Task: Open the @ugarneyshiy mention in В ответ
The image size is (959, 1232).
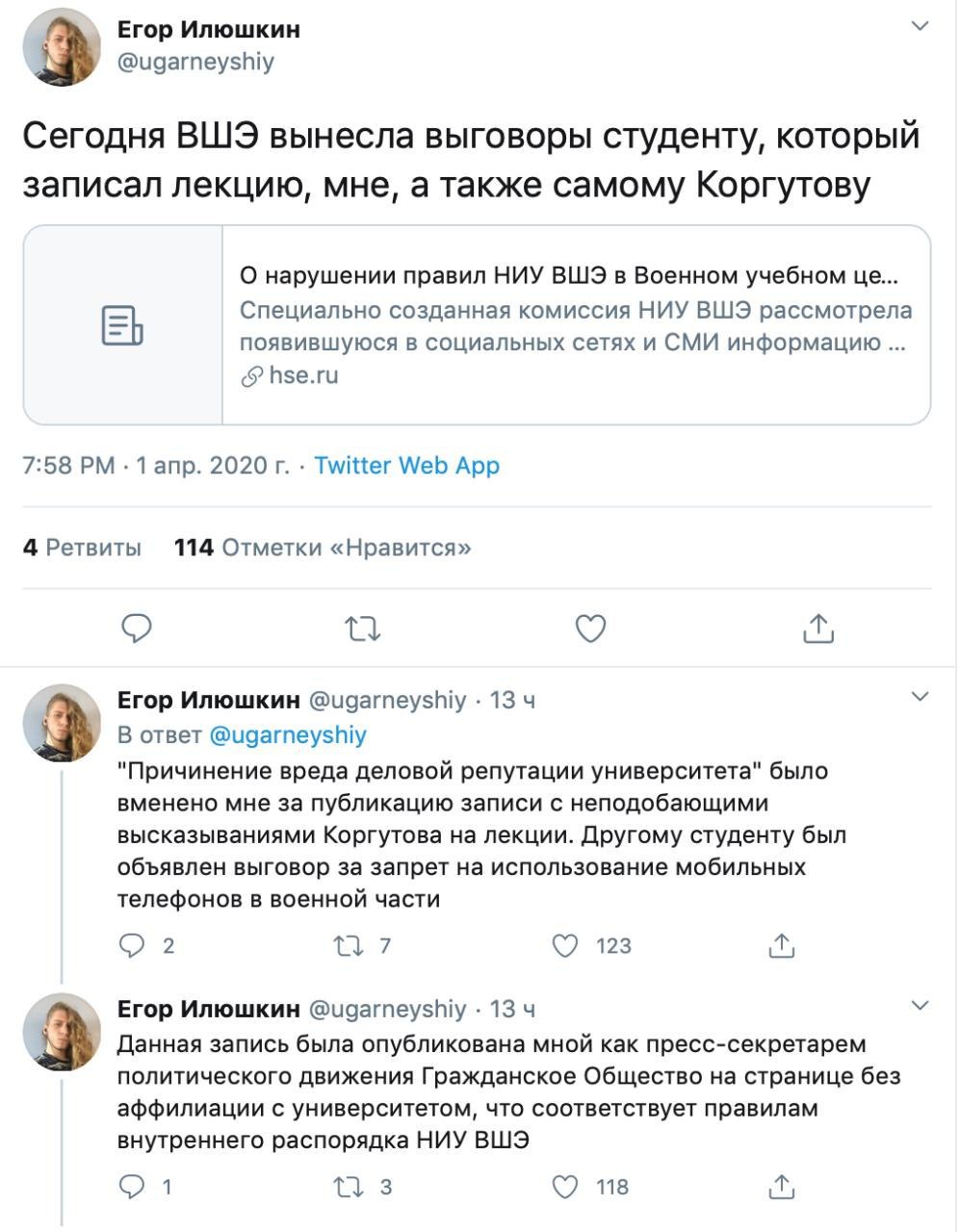Action: [x=287, y=735]
